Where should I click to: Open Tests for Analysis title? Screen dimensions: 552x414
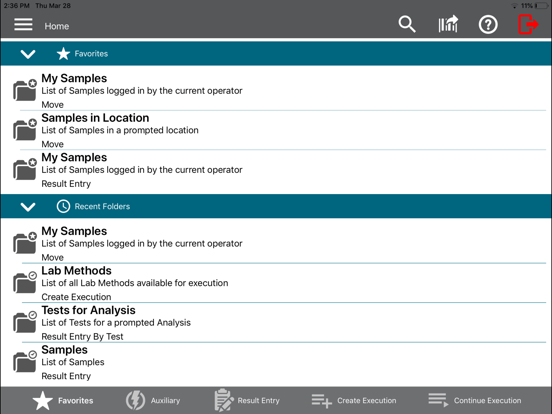(x=88, y=310)
